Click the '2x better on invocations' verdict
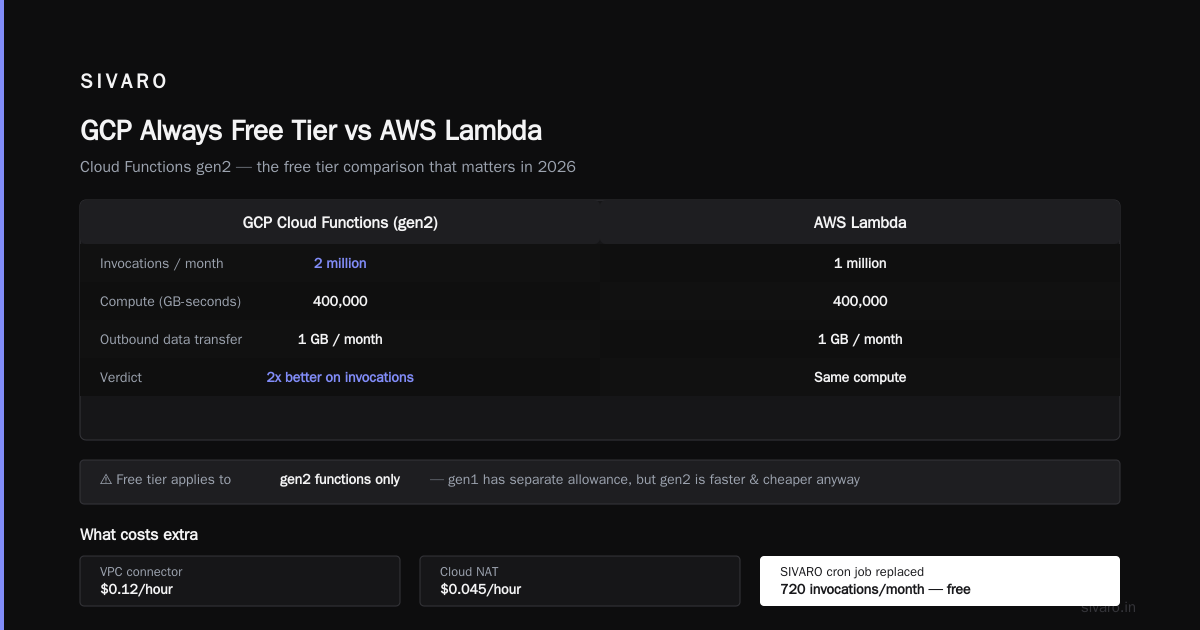The image size is (1200, 630). [x=340, y=377]
